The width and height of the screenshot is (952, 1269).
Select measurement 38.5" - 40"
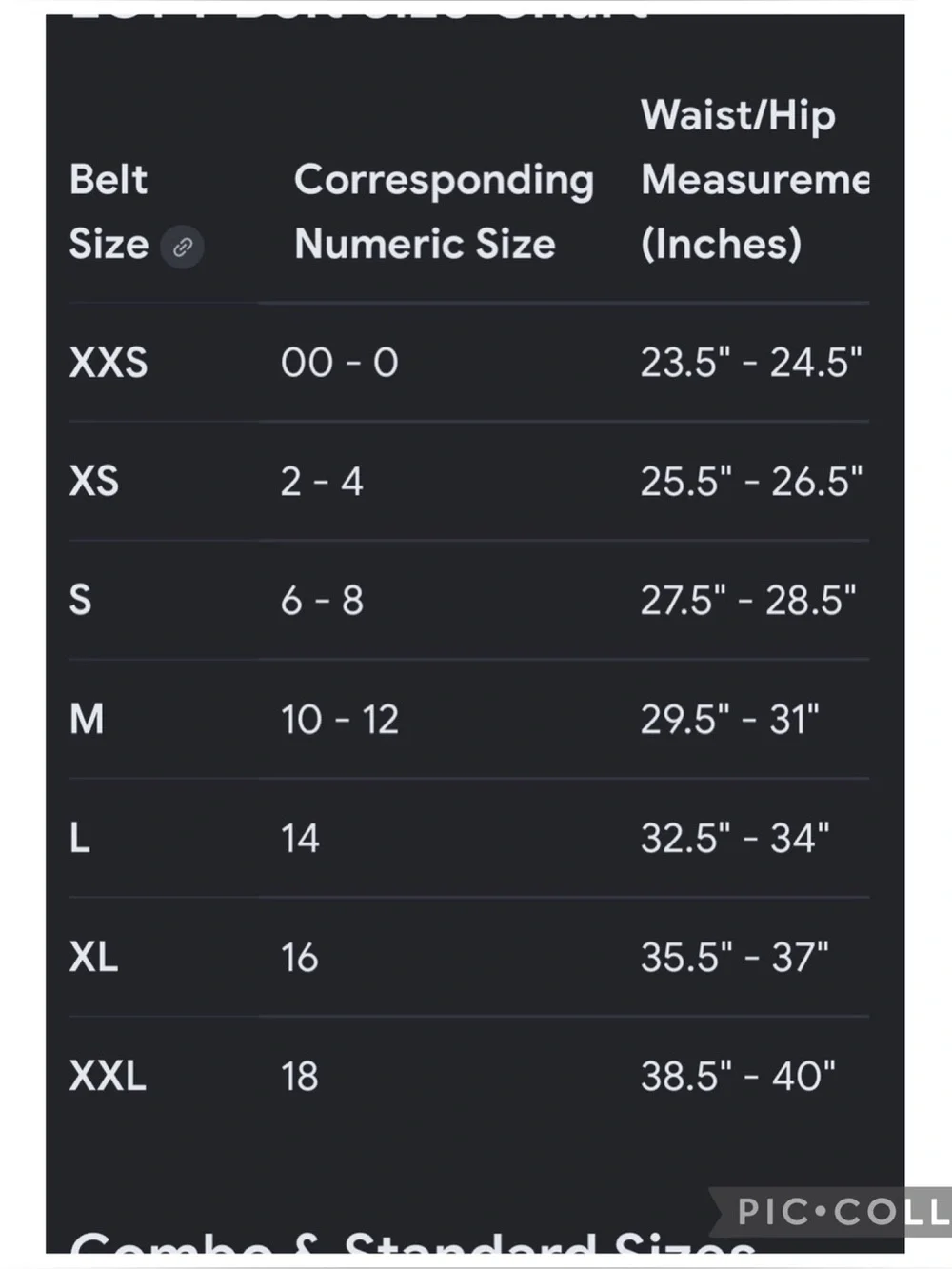738,1077
